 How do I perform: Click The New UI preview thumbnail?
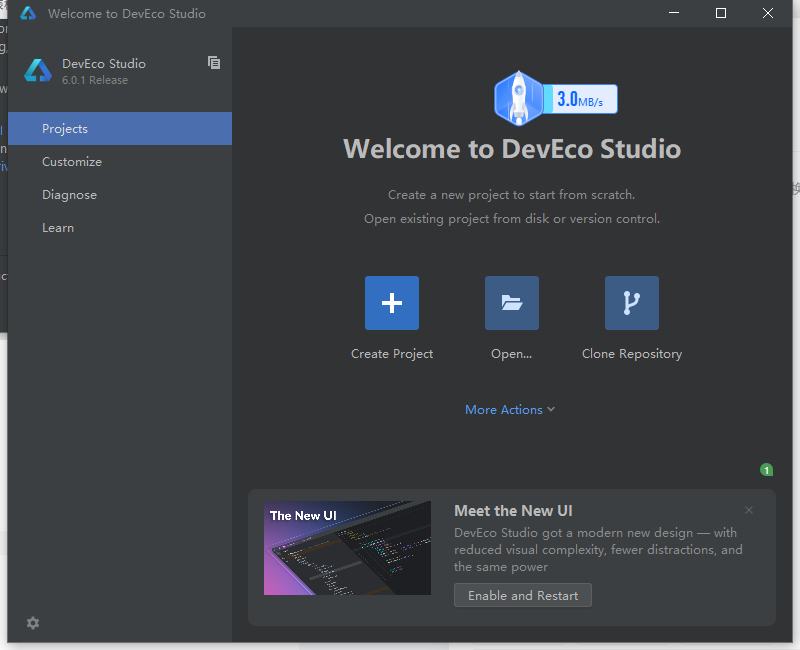click(347, 547)
